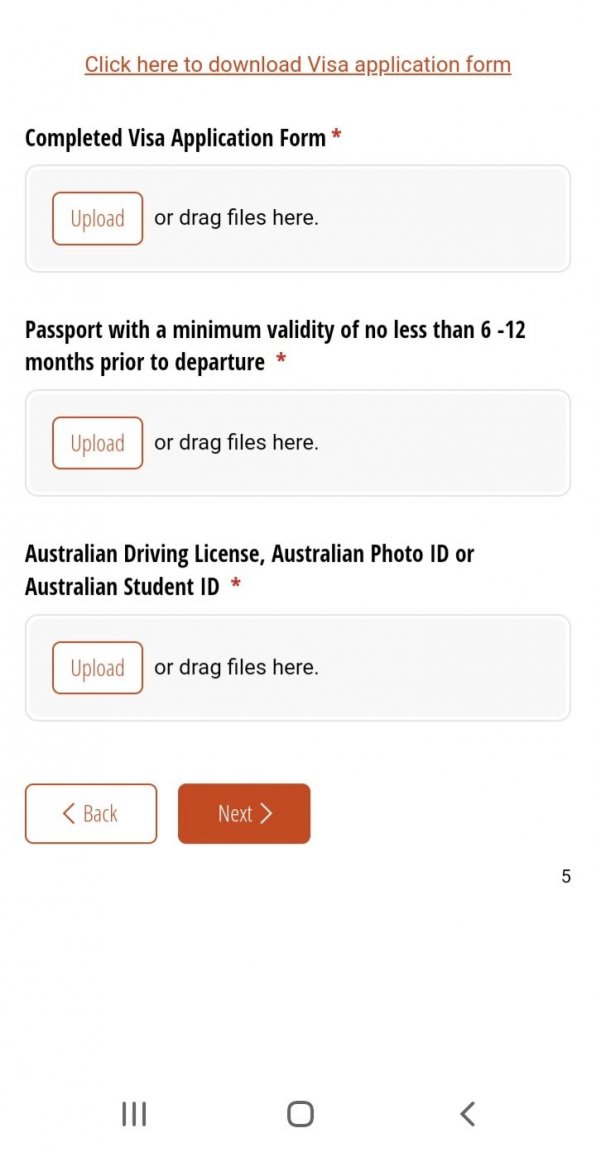Proceed with the Next button
This screenshot has width=596, height=1152.
(244, 813)
